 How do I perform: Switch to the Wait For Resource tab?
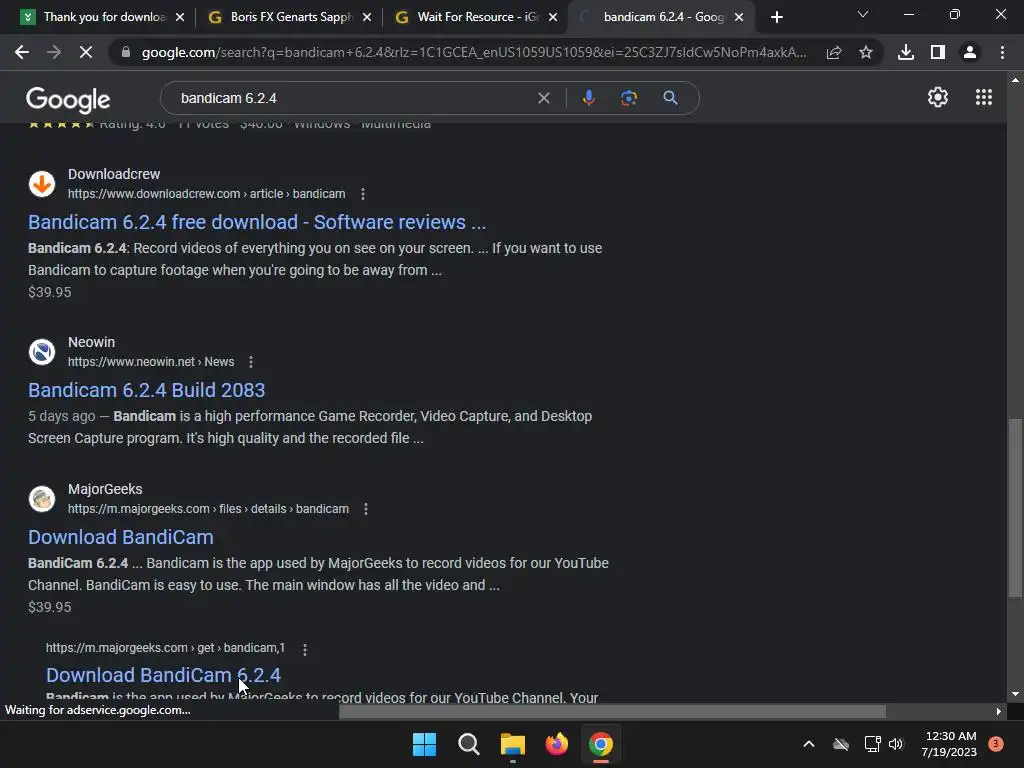[x=477, y=17]
